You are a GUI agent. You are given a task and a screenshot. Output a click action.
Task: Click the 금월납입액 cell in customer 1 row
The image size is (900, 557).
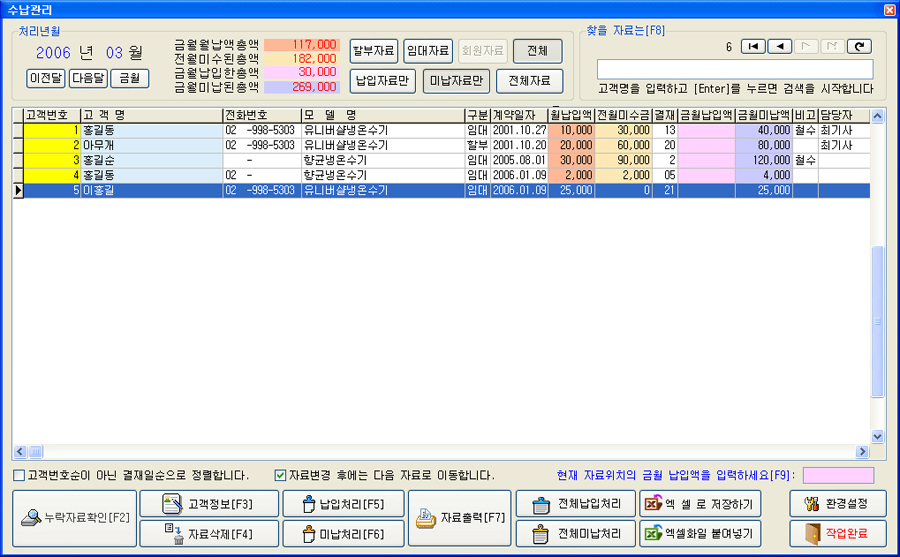pos(707,130)
